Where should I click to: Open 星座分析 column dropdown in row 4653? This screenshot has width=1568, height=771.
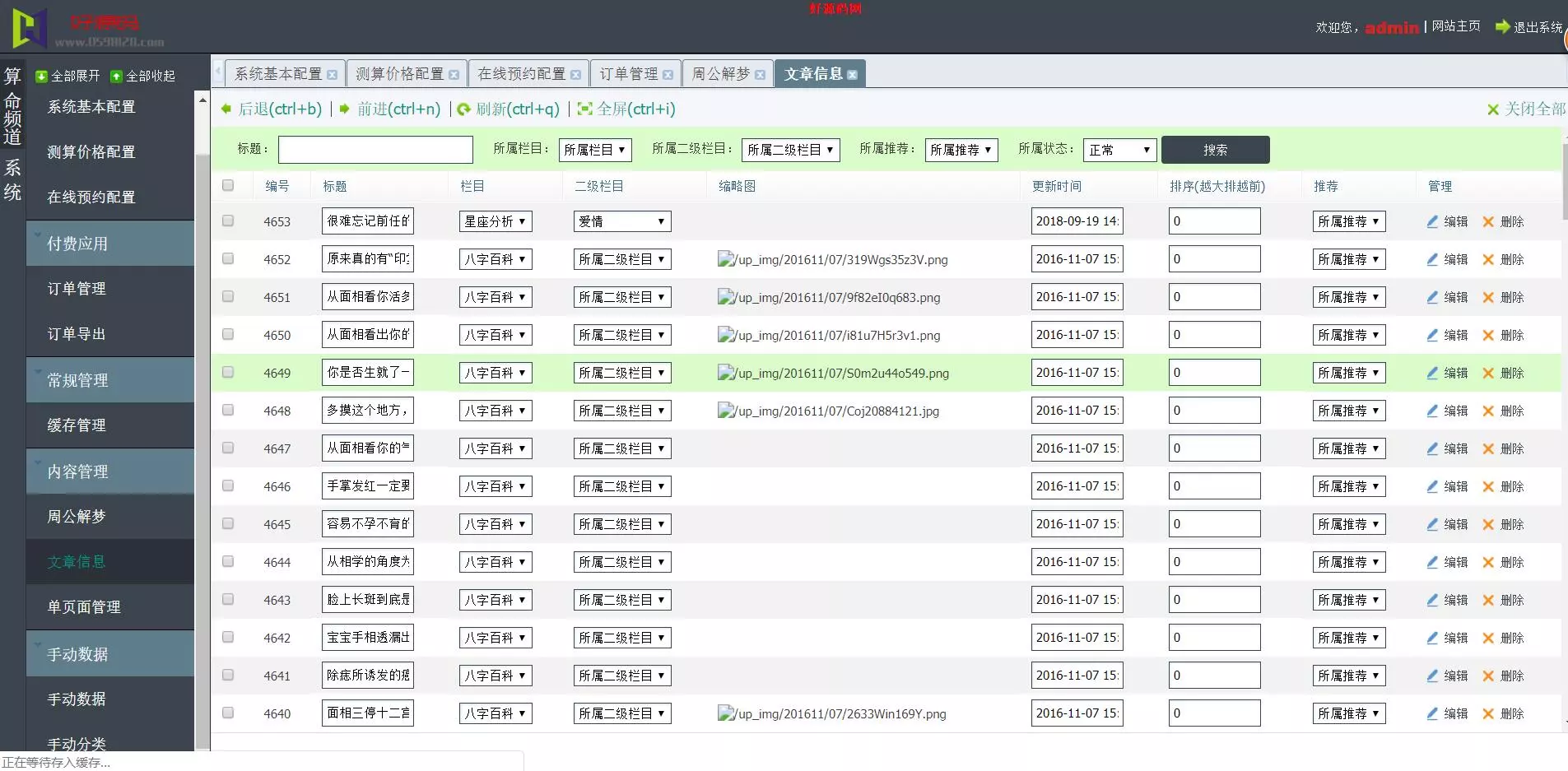click(x=496, y=221)
